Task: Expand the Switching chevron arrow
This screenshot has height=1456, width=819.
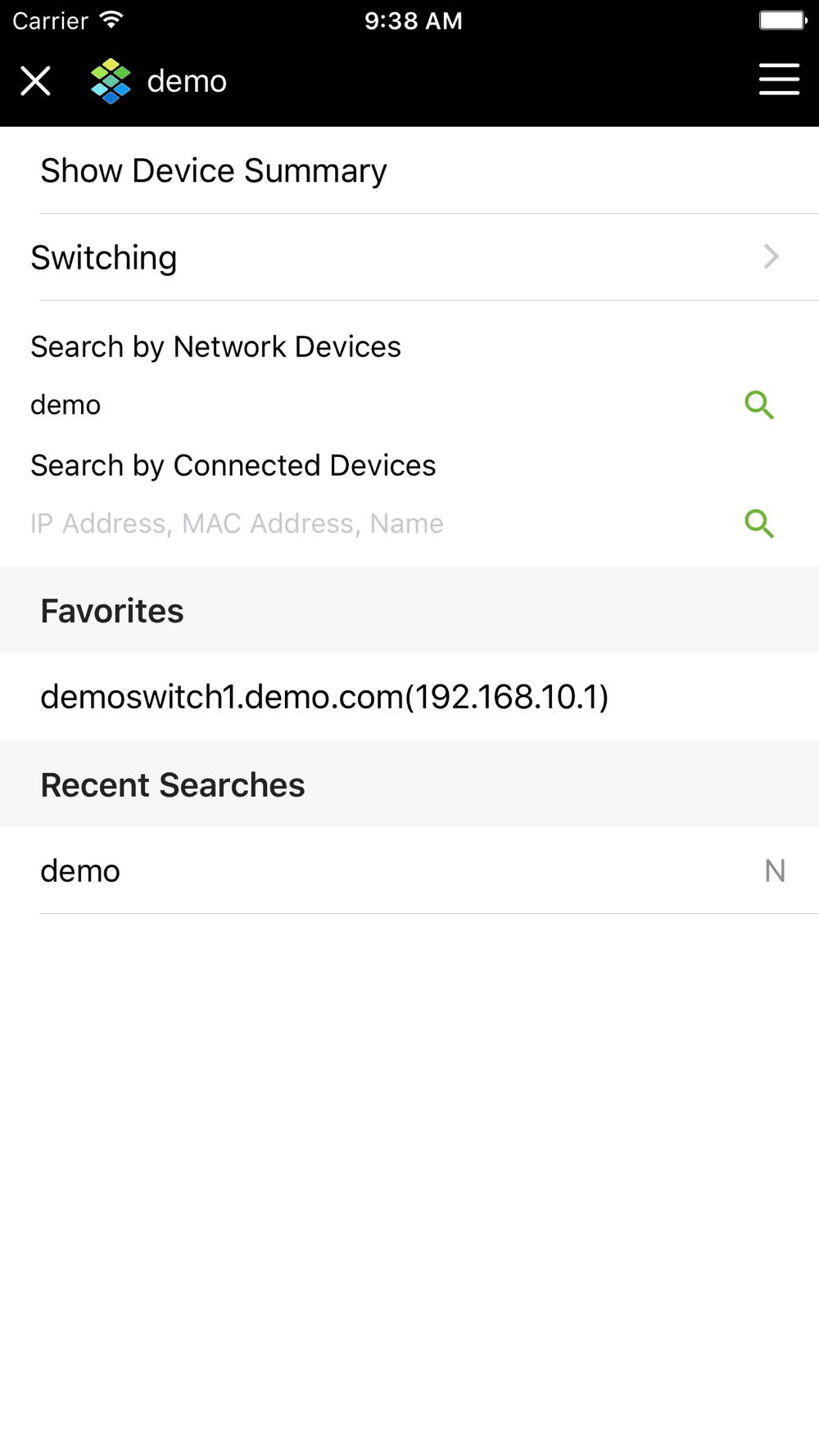Action: [771, 257]
